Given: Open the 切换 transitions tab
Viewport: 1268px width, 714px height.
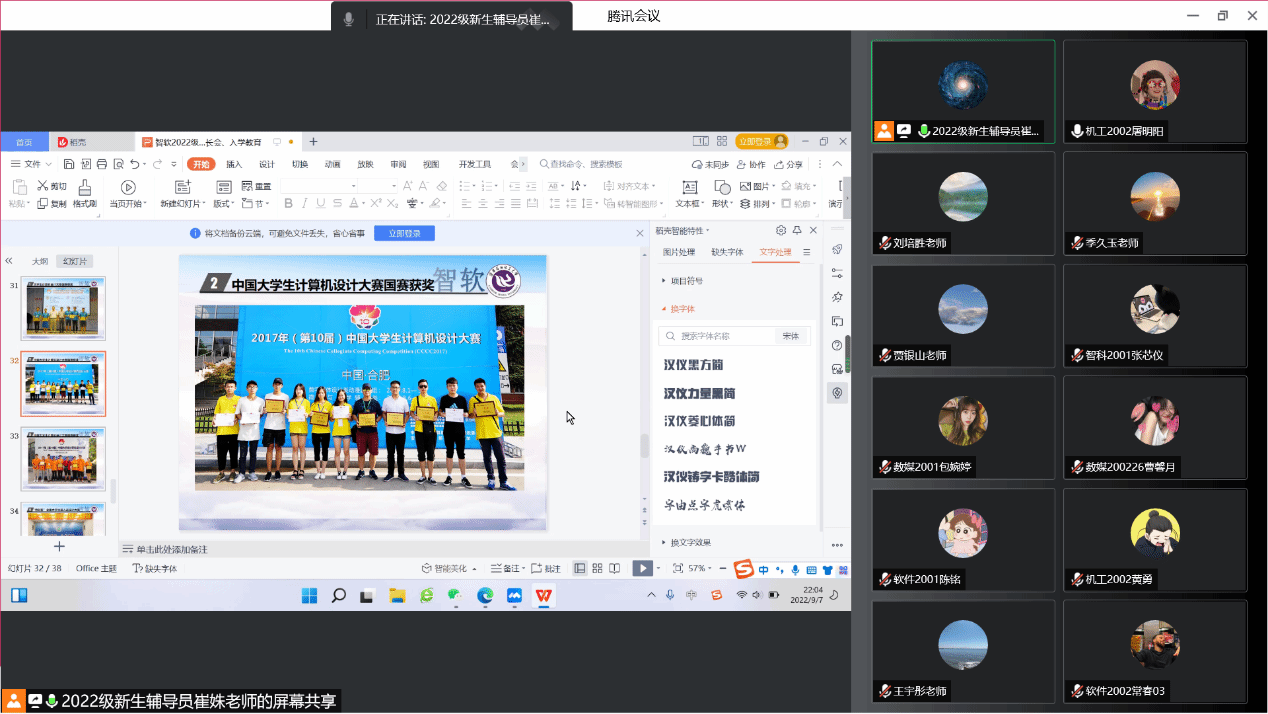Looking at the screenshot, I should coord(300,164).
